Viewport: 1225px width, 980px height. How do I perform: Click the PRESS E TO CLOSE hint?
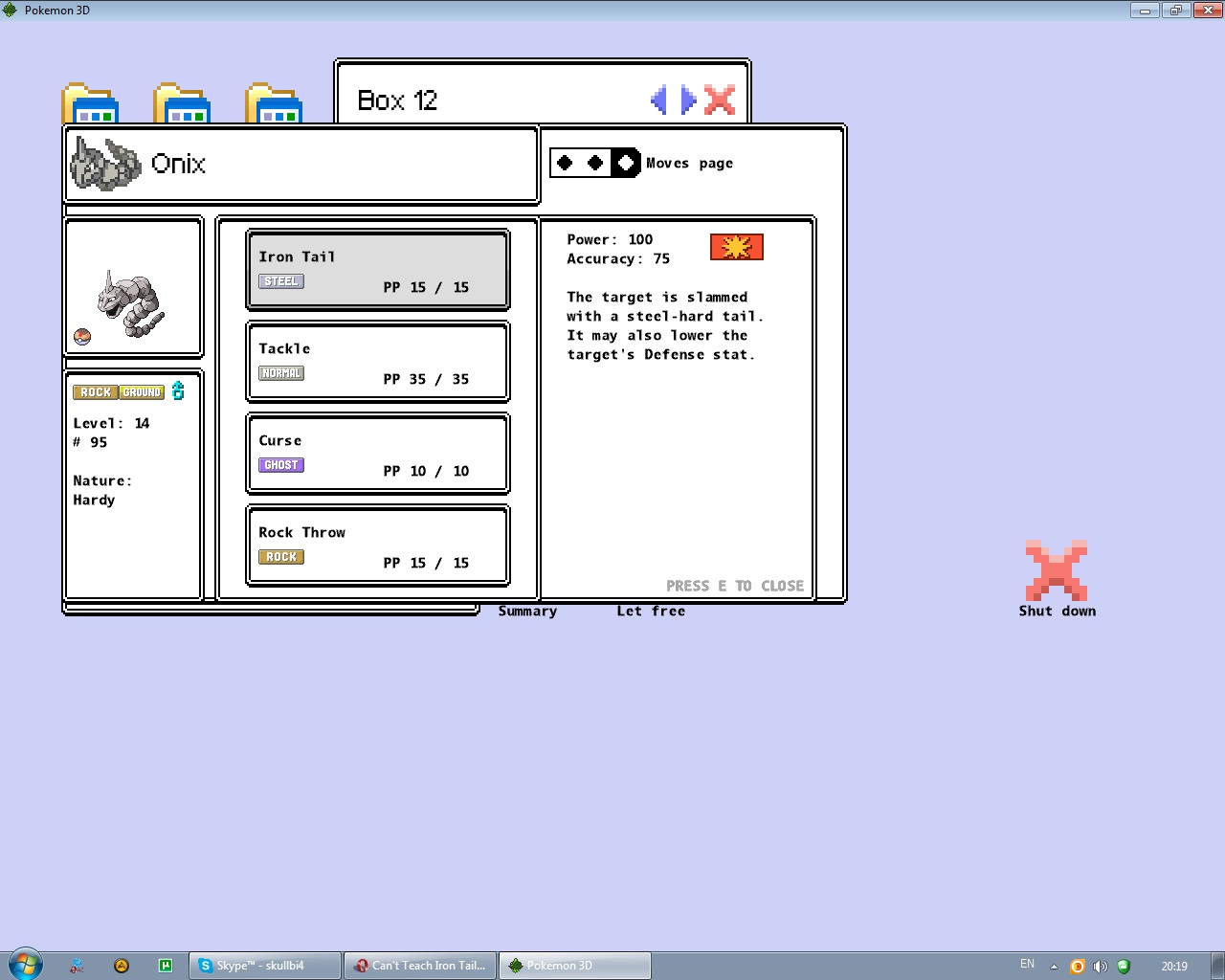click(735, 586)
